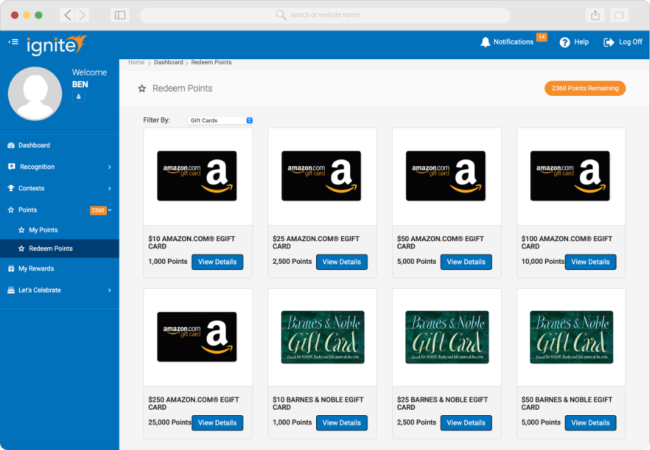Click the Let's Celebrate cake icon

11,290
